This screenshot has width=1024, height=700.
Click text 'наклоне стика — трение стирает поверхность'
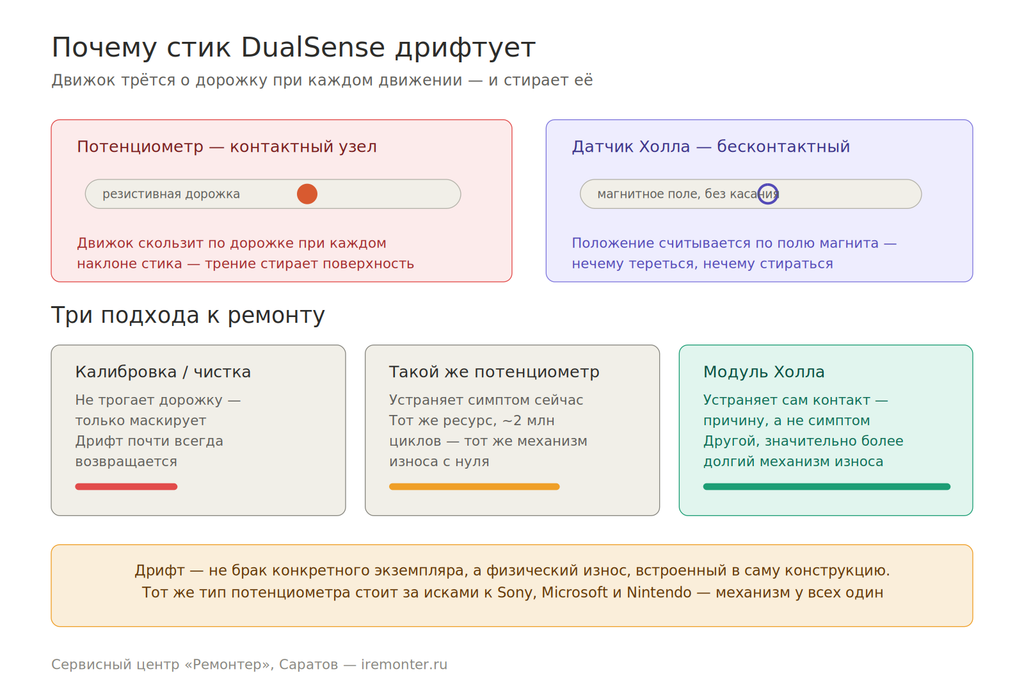tap(246, 264)
